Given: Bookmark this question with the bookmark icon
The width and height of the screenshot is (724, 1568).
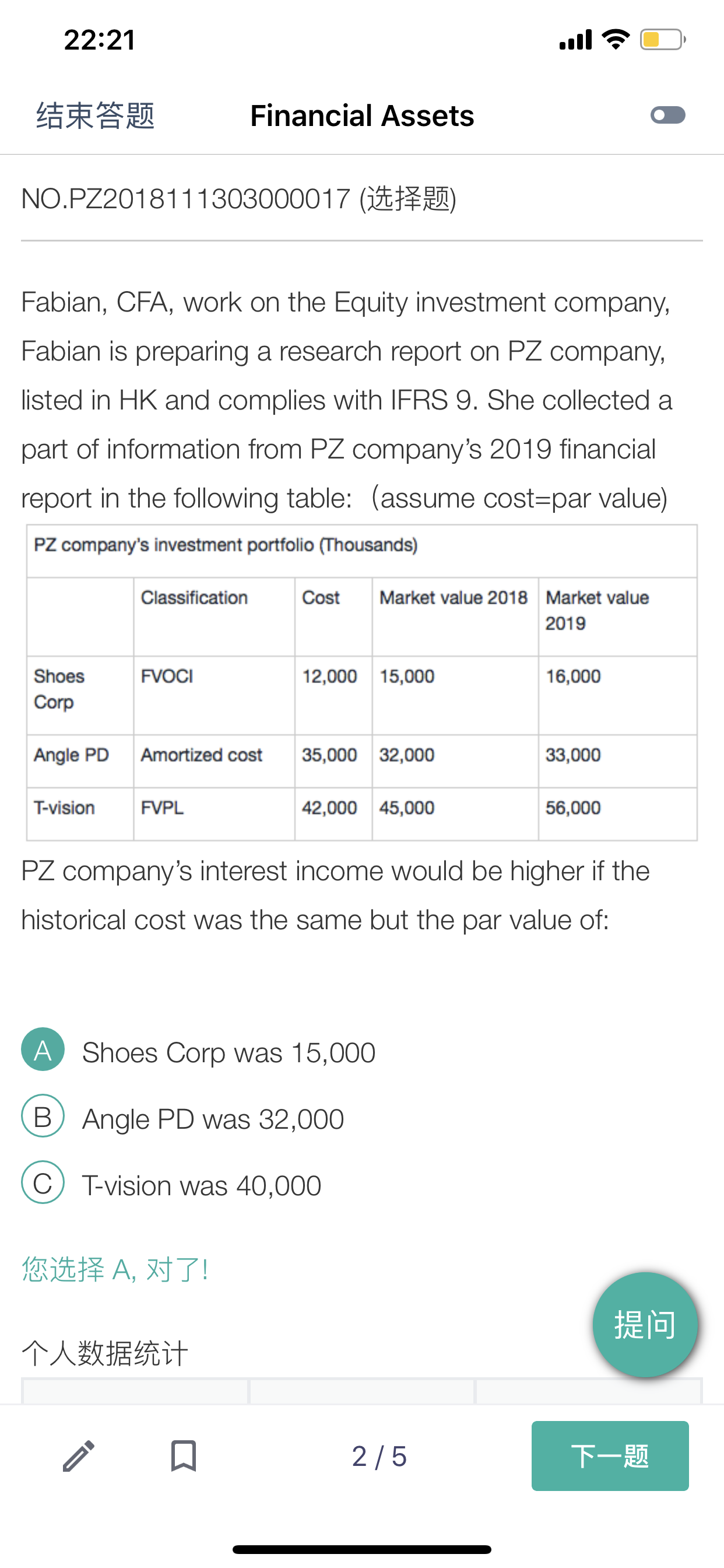Looking at the screenshot, I should [183, 1455].
